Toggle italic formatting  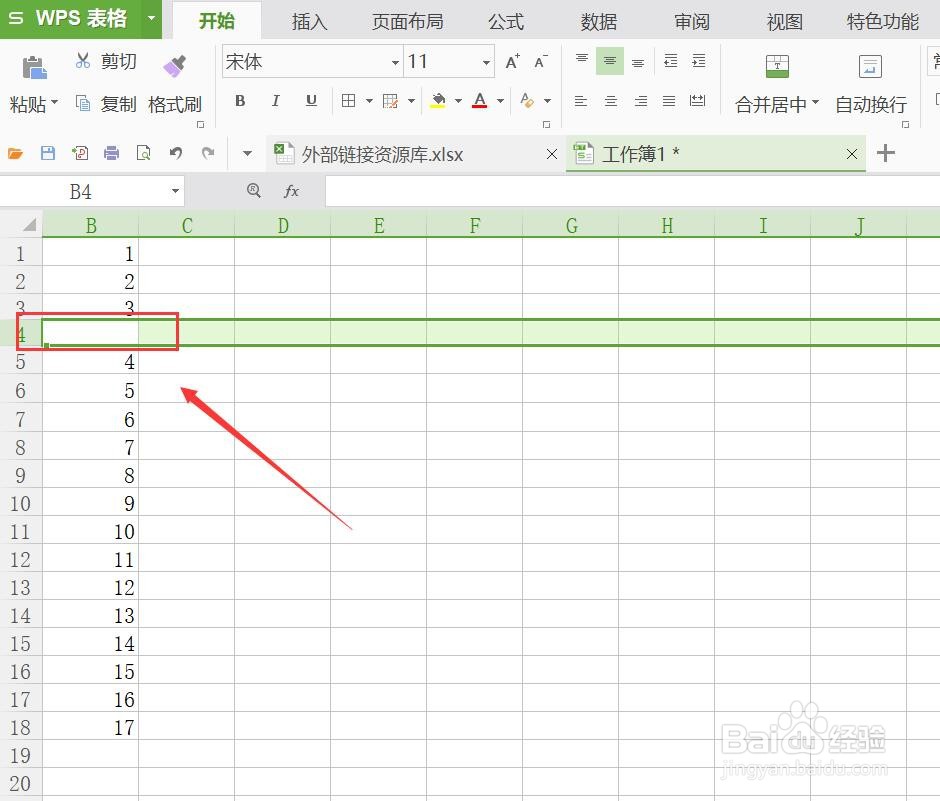click(275, 101)
